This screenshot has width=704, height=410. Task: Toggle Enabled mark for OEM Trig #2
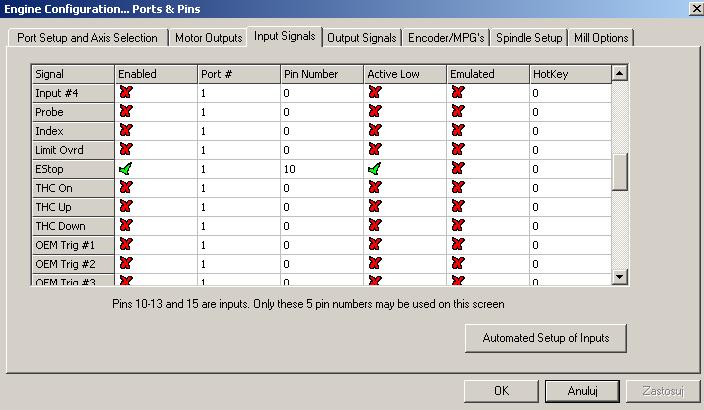126,263
